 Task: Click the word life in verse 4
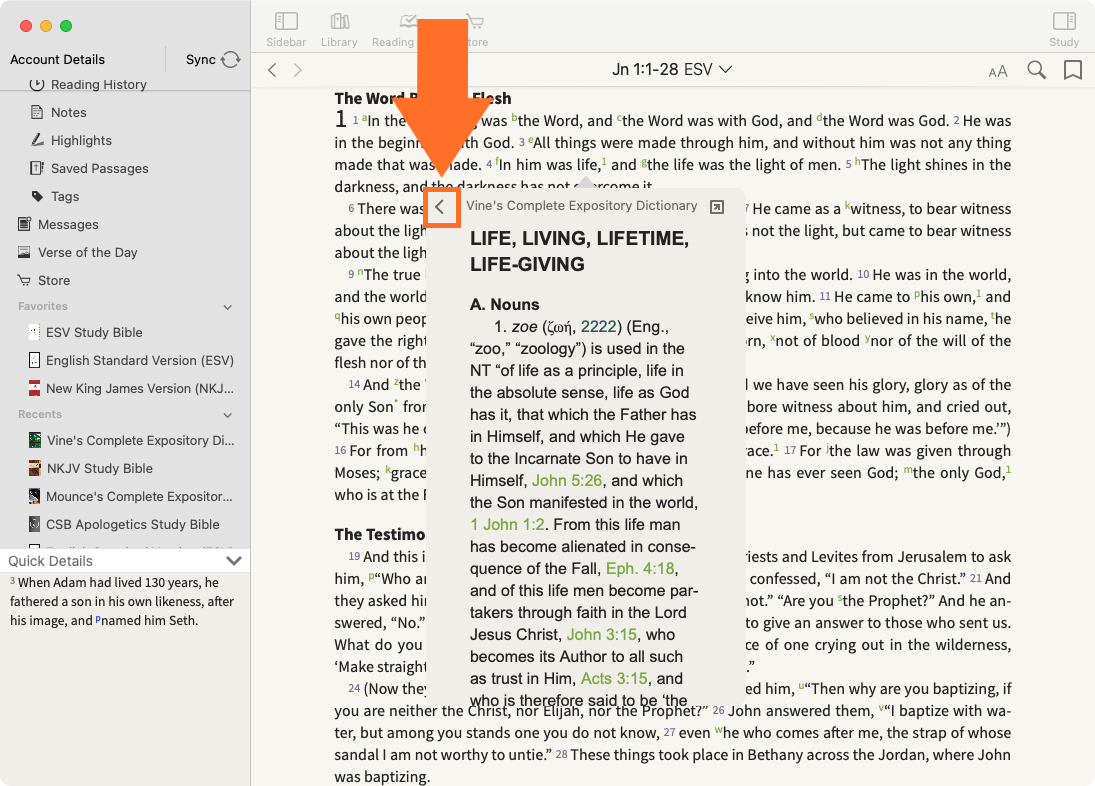click(587, 165)
